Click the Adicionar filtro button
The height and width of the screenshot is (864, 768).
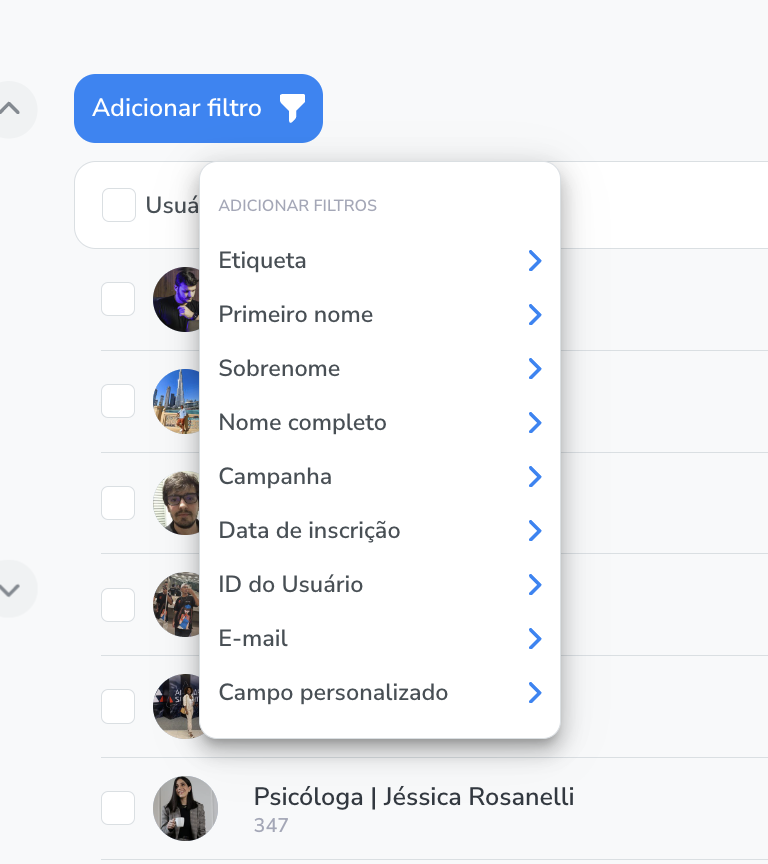pos(198,109)
